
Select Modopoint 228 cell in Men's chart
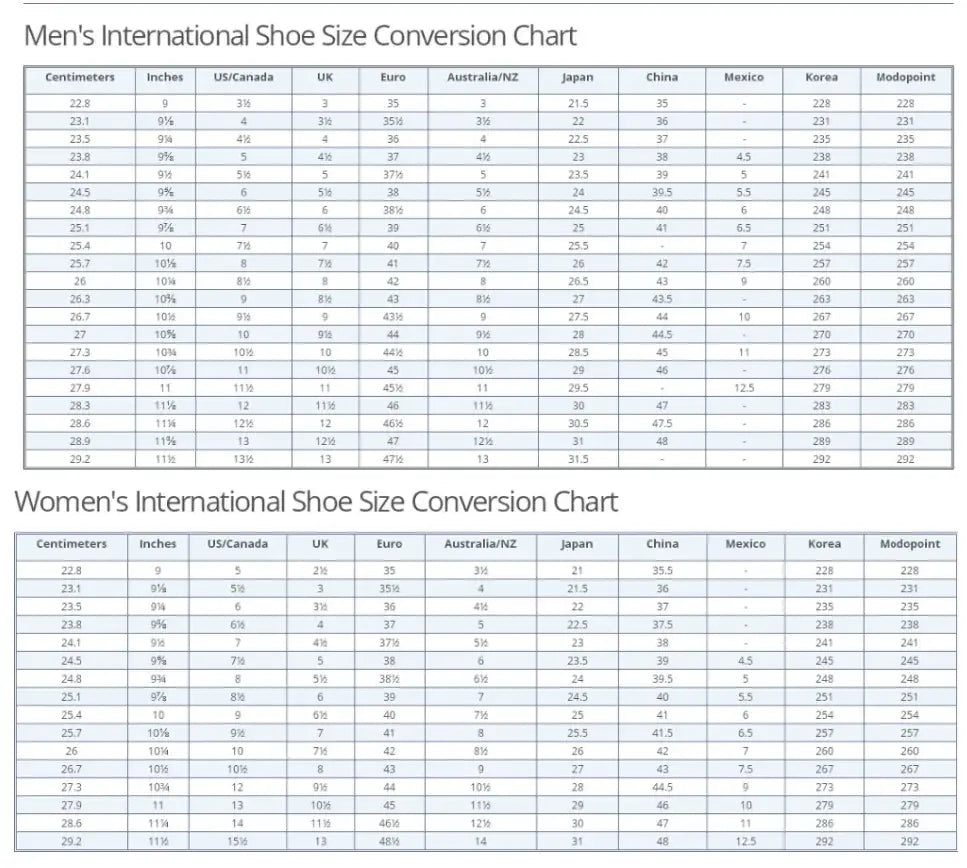(x=905, y=103)
